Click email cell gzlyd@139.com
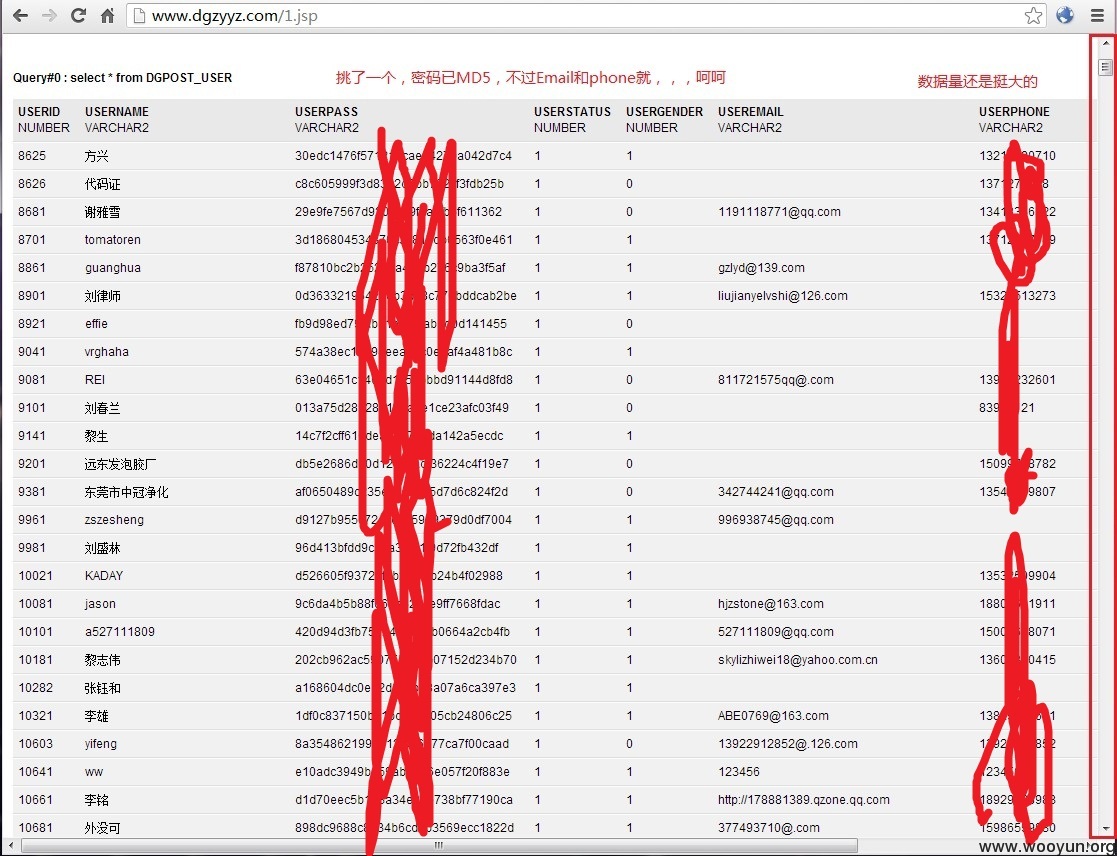The height and width of the screenshot is (856, 1117). (762, 268)
